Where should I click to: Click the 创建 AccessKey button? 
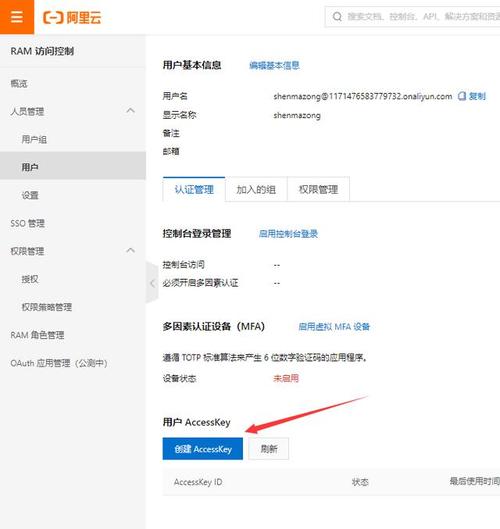203,449
